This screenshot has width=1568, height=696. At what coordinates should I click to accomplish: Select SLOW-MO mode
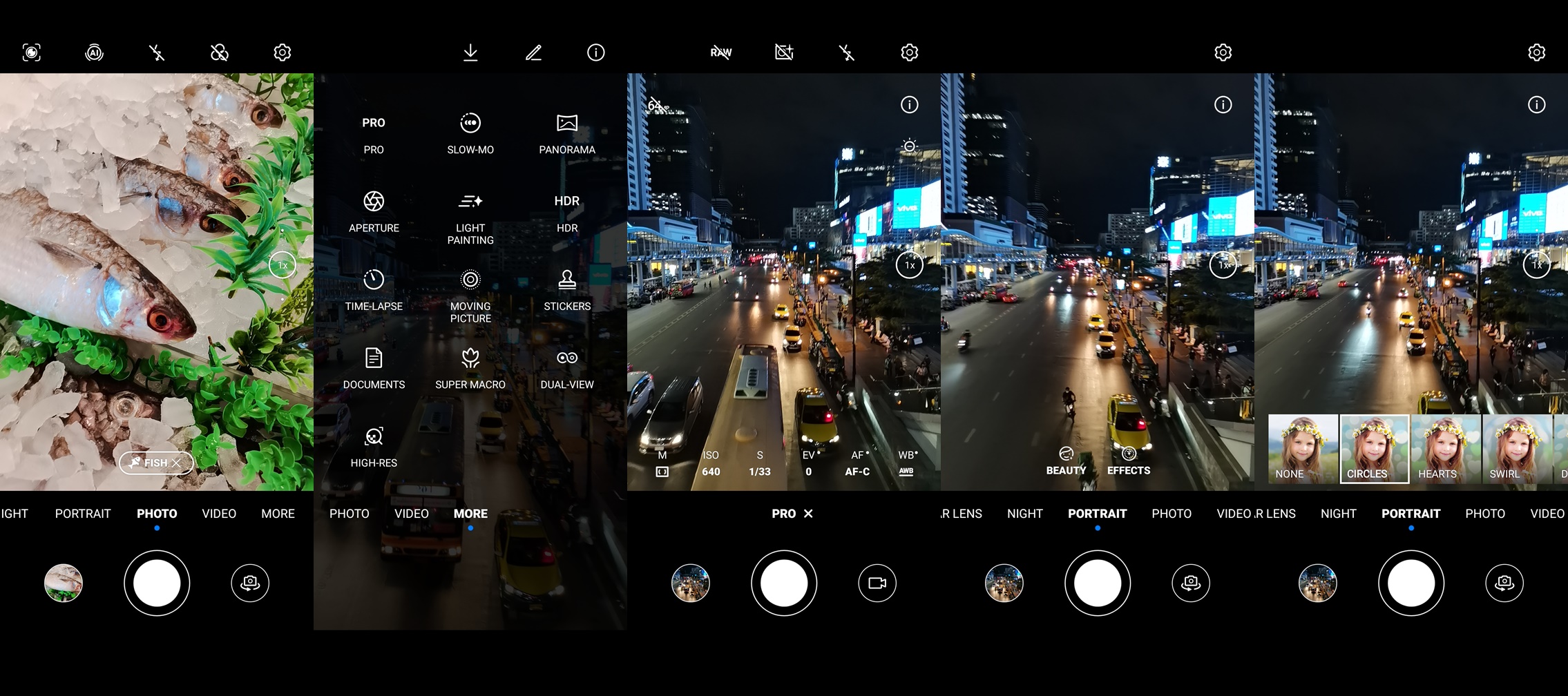click(470, 135)
